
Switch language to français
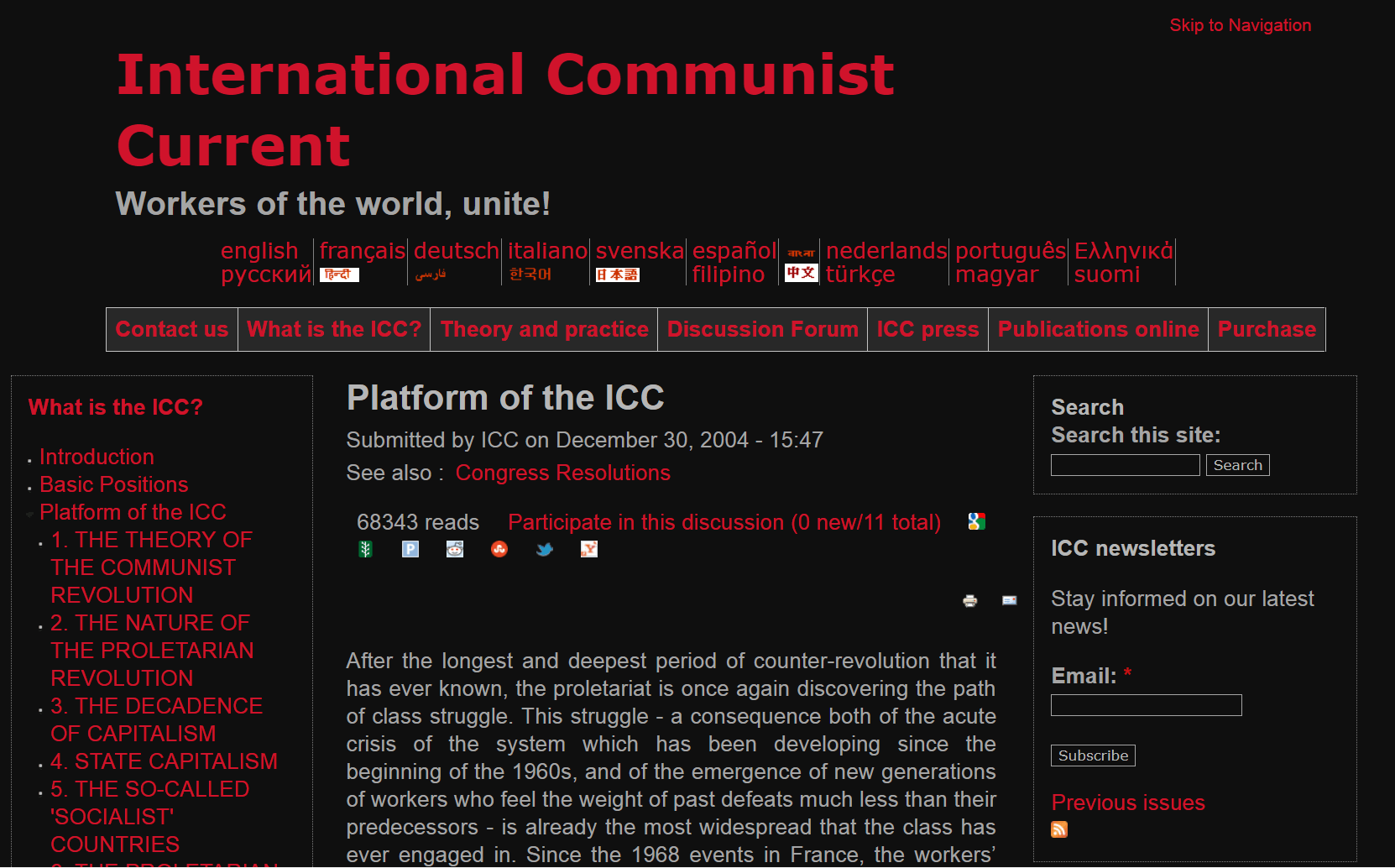(363, 250)
